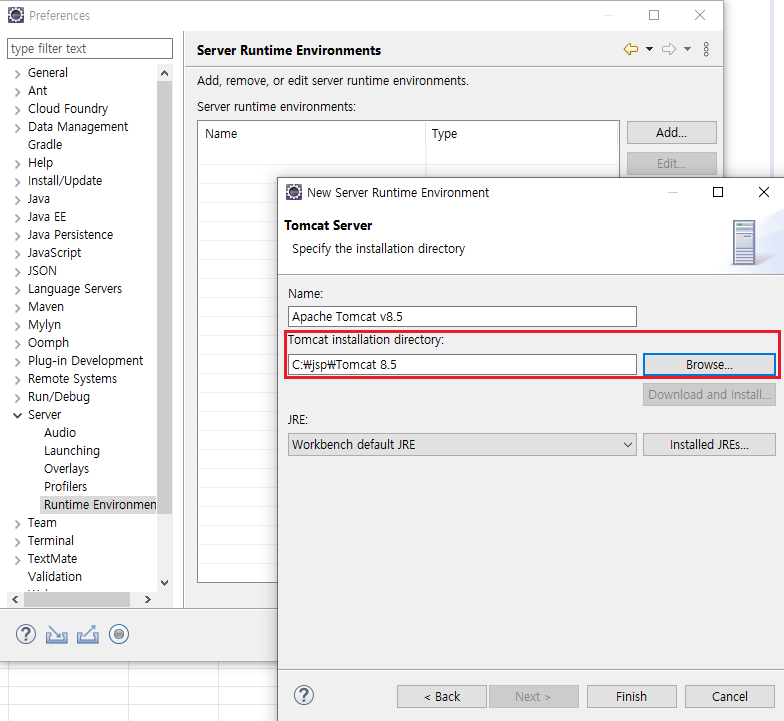Viewport: 784px width, 721px height.
Task: Maximize the New Server Runtime Environment dialog
Action: (718, 192)
